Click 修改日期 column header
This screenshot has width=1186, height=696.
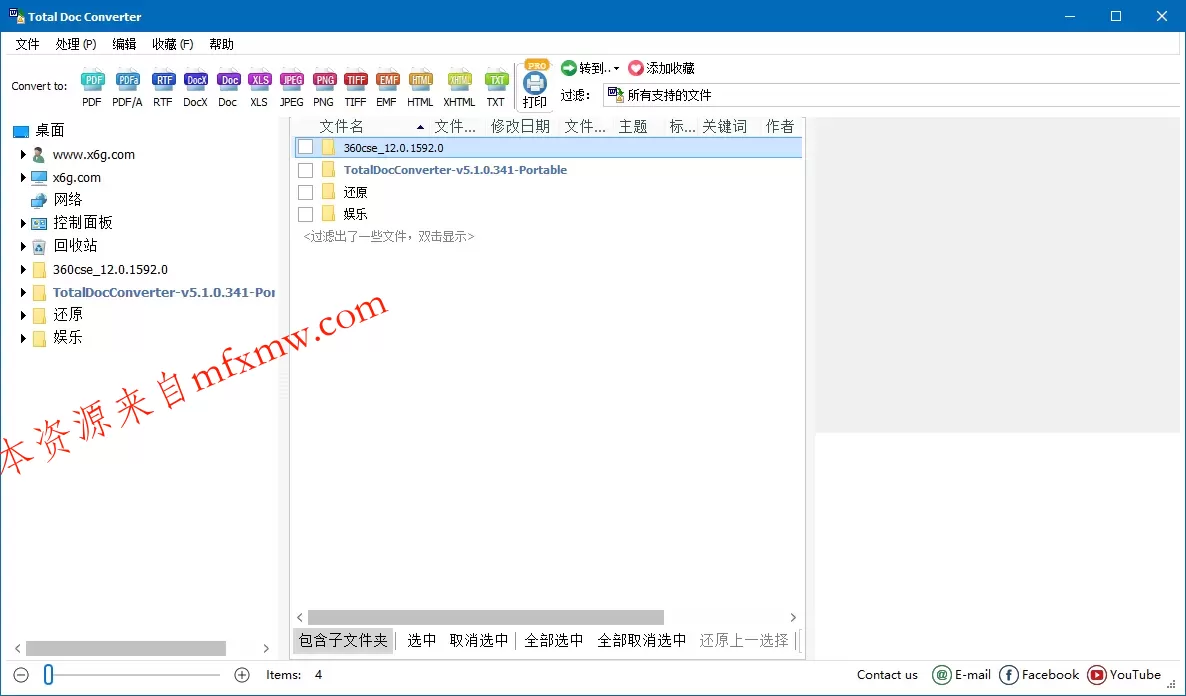pyautogui.click(x=520, y=126)
